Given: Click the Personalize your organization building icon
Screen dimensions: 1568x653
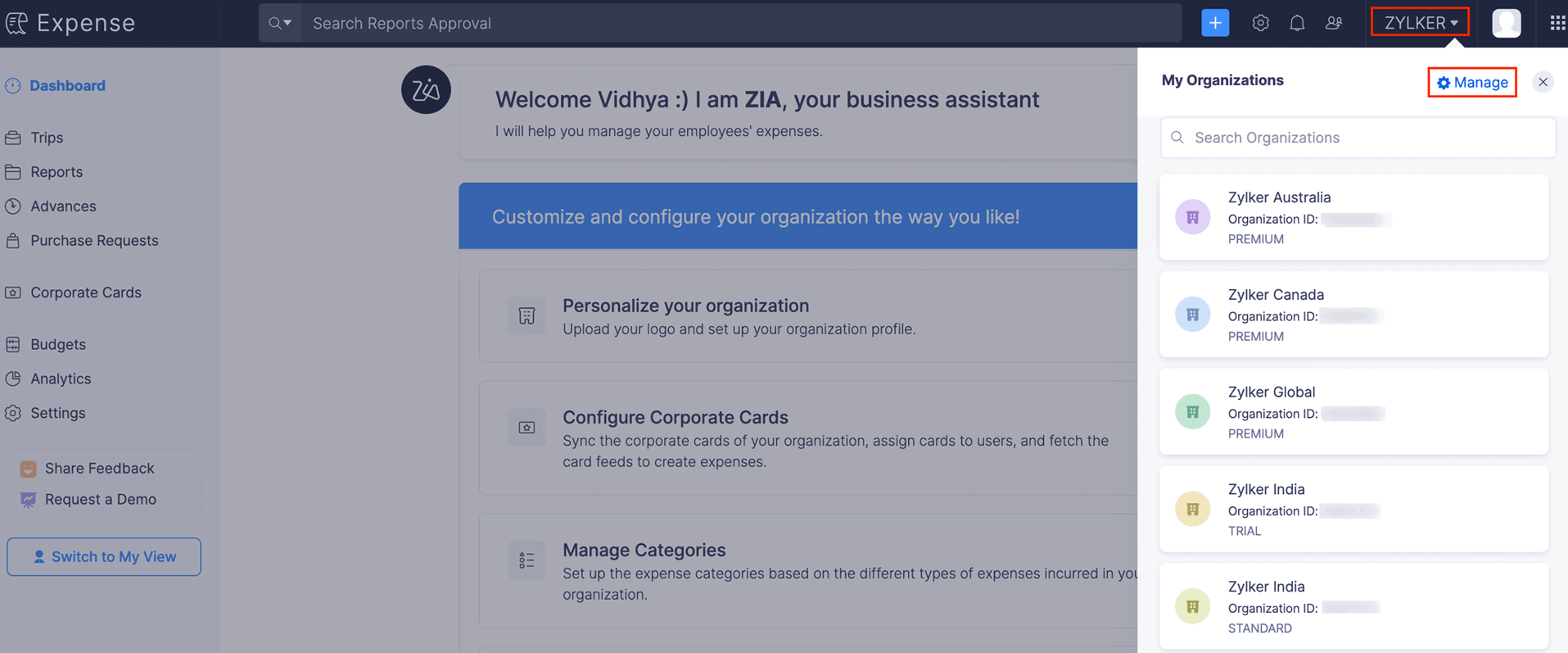Looking at the screenshot, I should [526, 316].
